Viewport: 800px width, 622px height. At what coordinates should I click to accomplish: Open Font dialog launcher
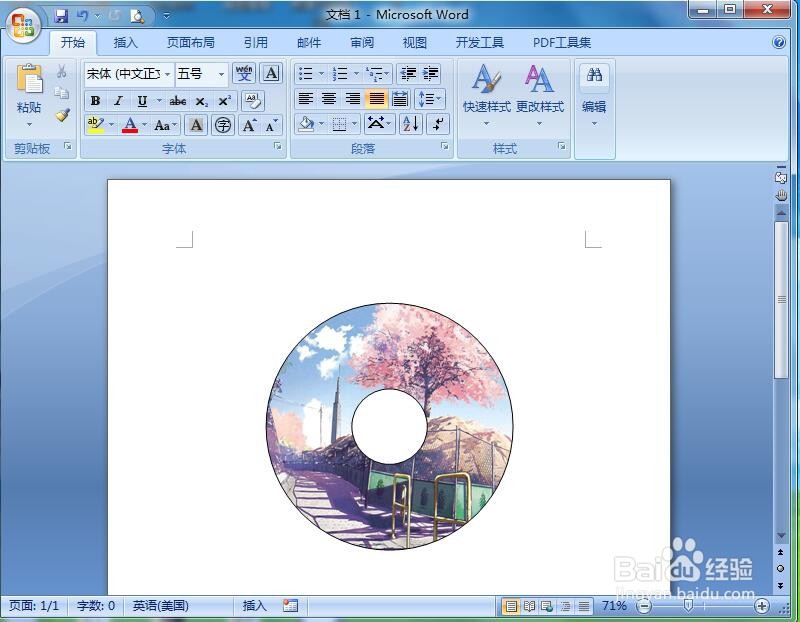(278, 146)
